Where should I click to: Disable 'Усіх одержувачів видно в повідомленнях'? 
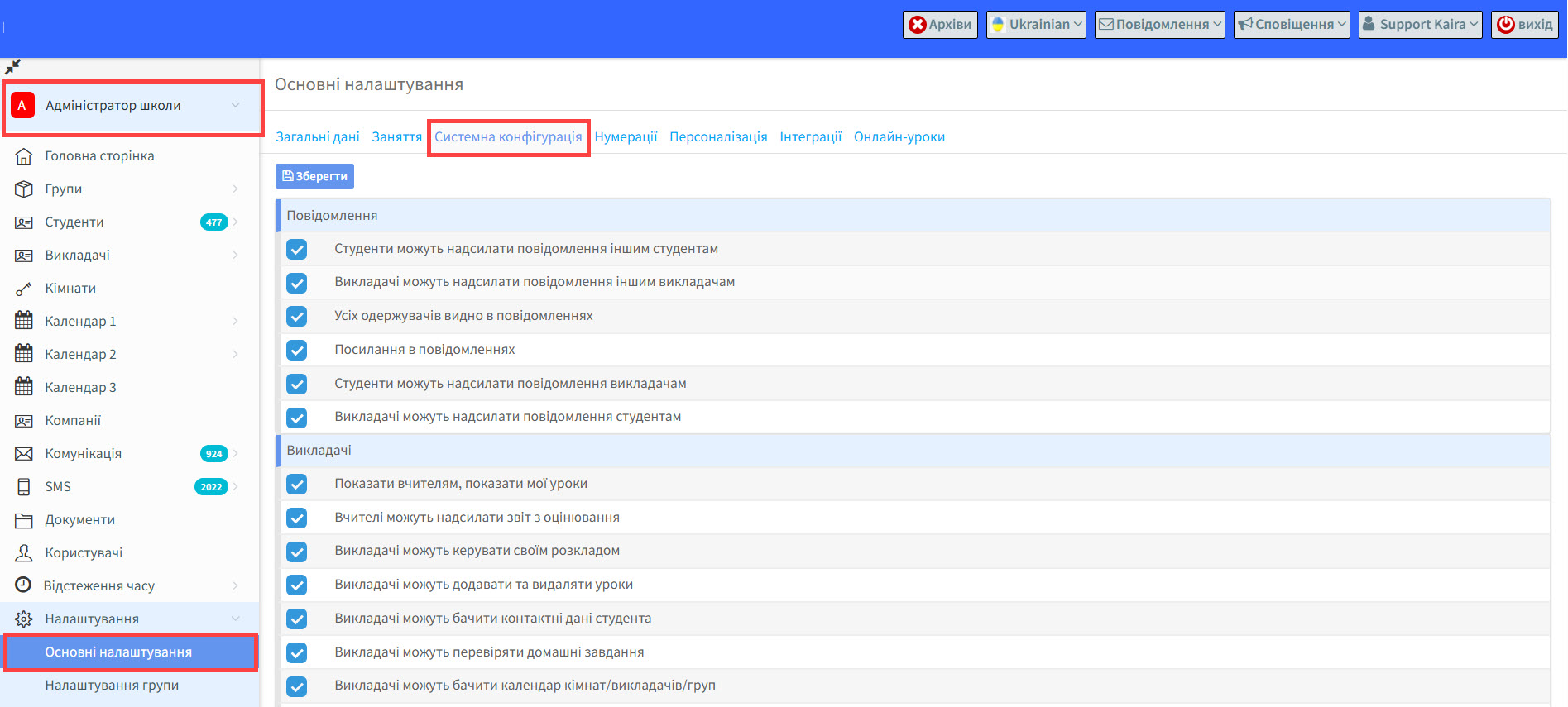[297, 317]
